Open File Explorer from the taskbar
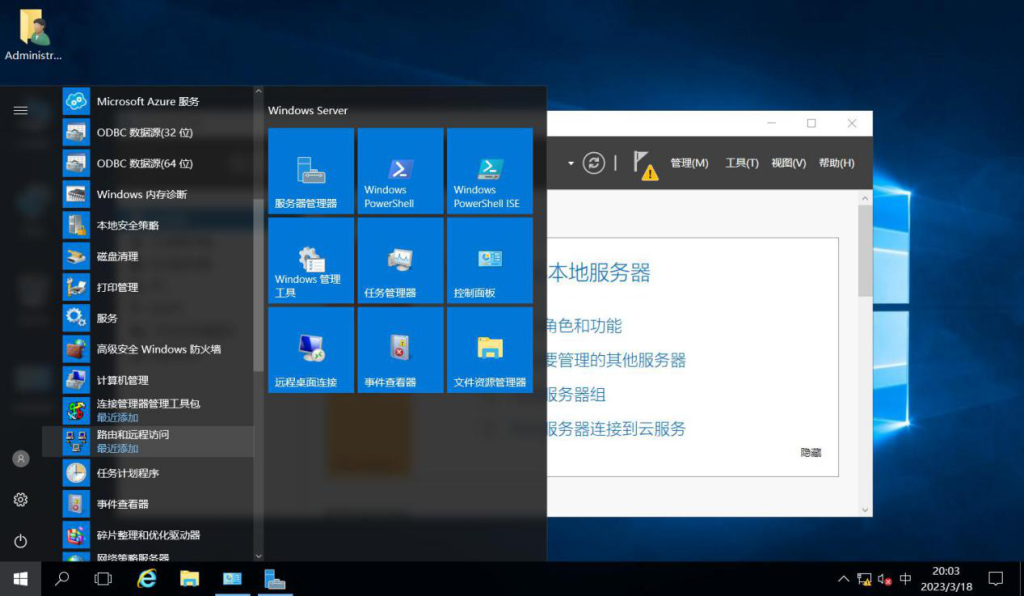This screenshot has width=1024, height=596. (x=189, y=579)
